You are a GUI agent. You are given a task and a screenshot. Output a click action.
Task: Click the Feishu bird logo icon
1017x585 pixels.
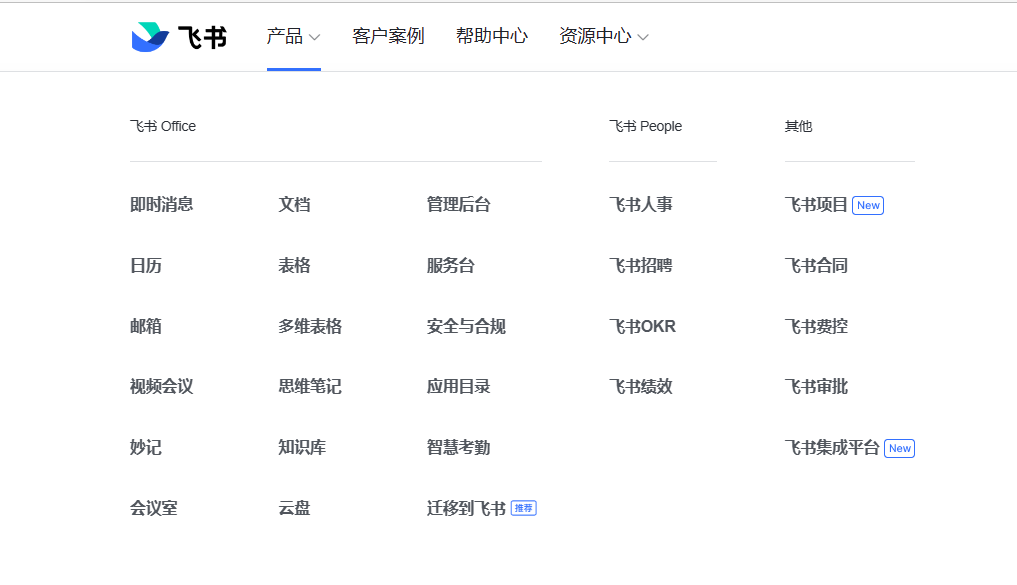pyautogui.click(x=150, y=36)
